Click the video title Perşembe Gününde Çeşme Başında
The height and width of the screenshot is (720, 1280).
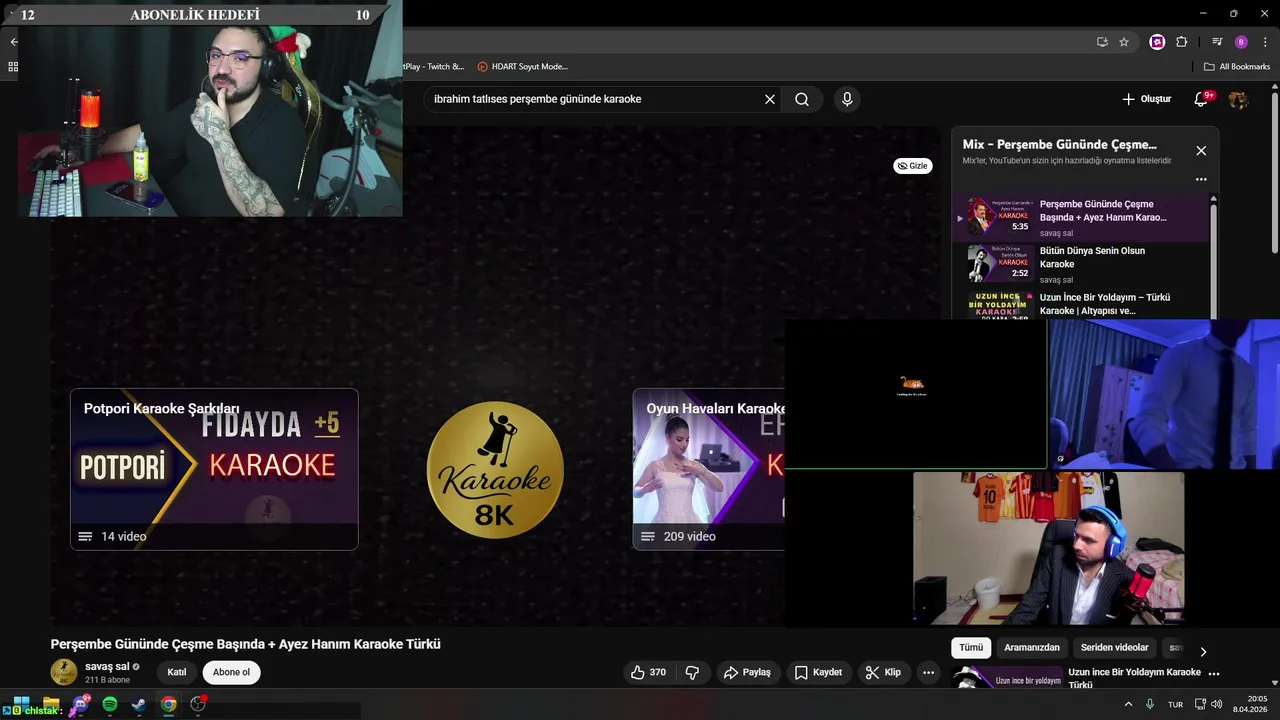click(246, 644)
